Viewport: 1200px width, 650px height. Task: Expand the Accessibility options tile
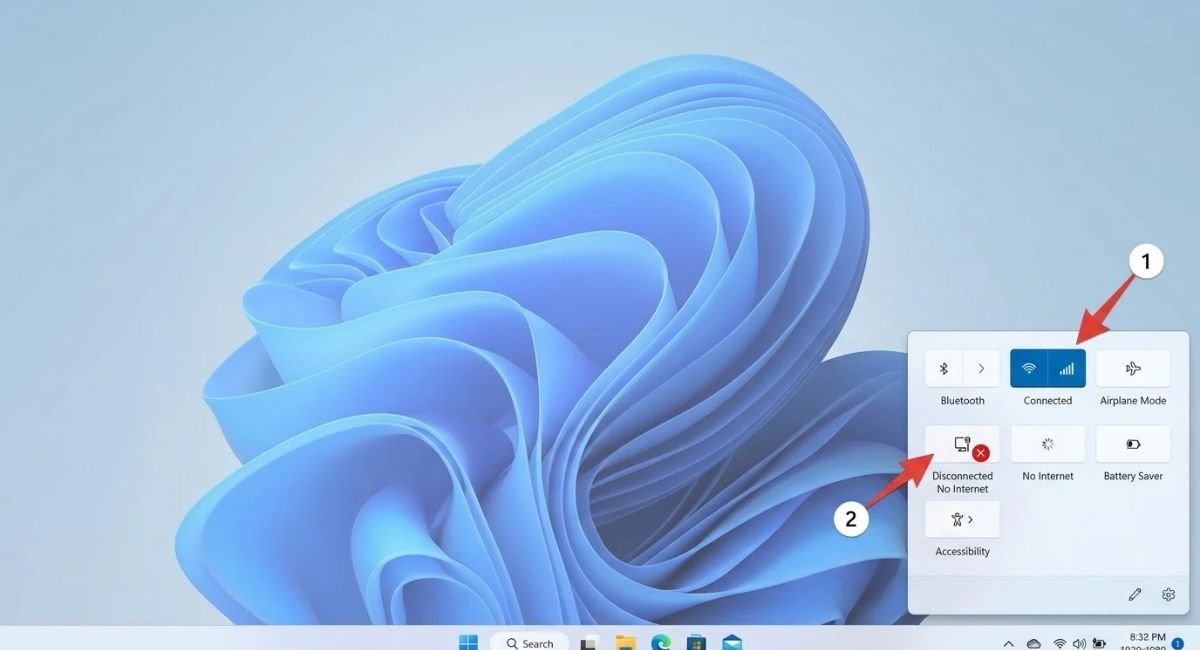(962, 520)
